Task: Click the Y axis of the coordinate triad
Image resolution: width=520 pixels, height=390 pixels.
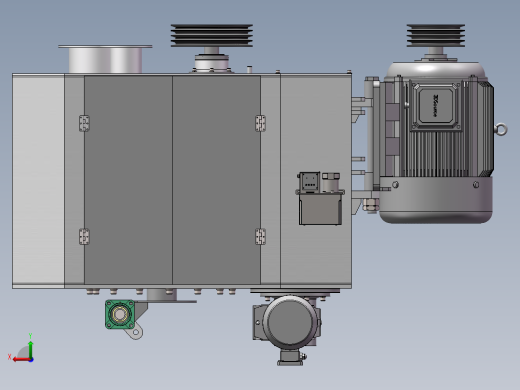Action: pyautogui.click(x=31, y=349)
